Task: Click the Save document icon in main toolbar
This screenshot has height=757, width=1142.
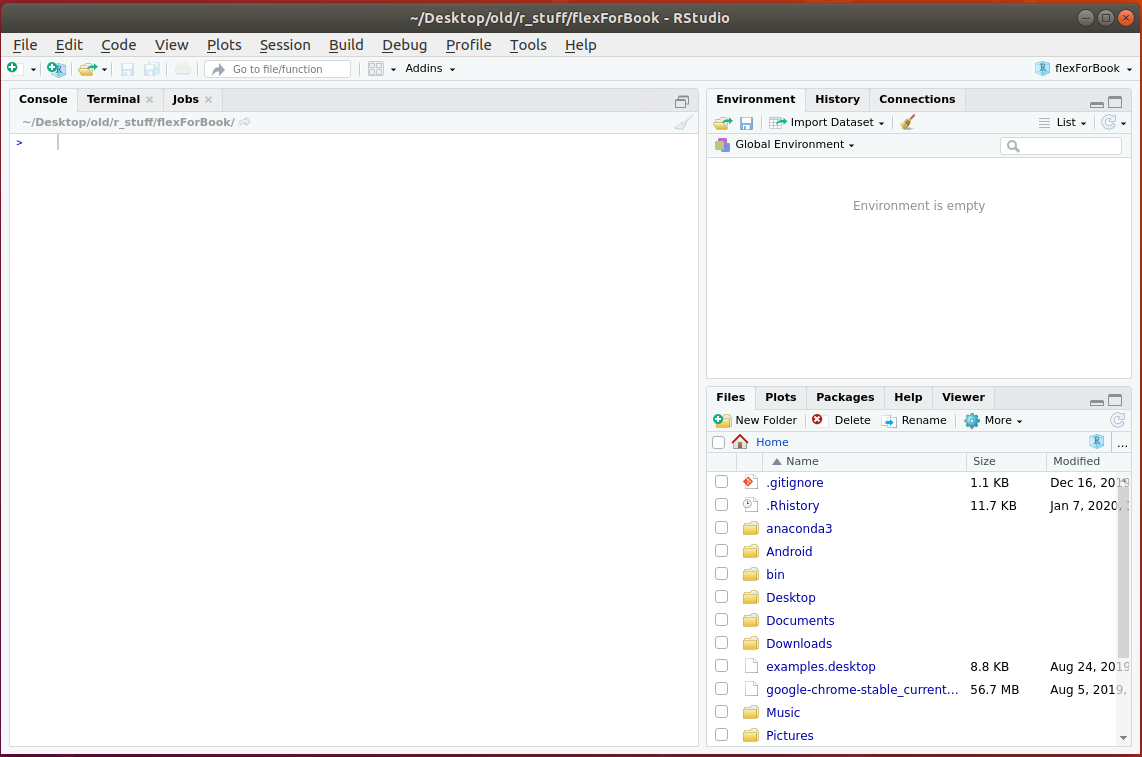Action: [127, 69]
